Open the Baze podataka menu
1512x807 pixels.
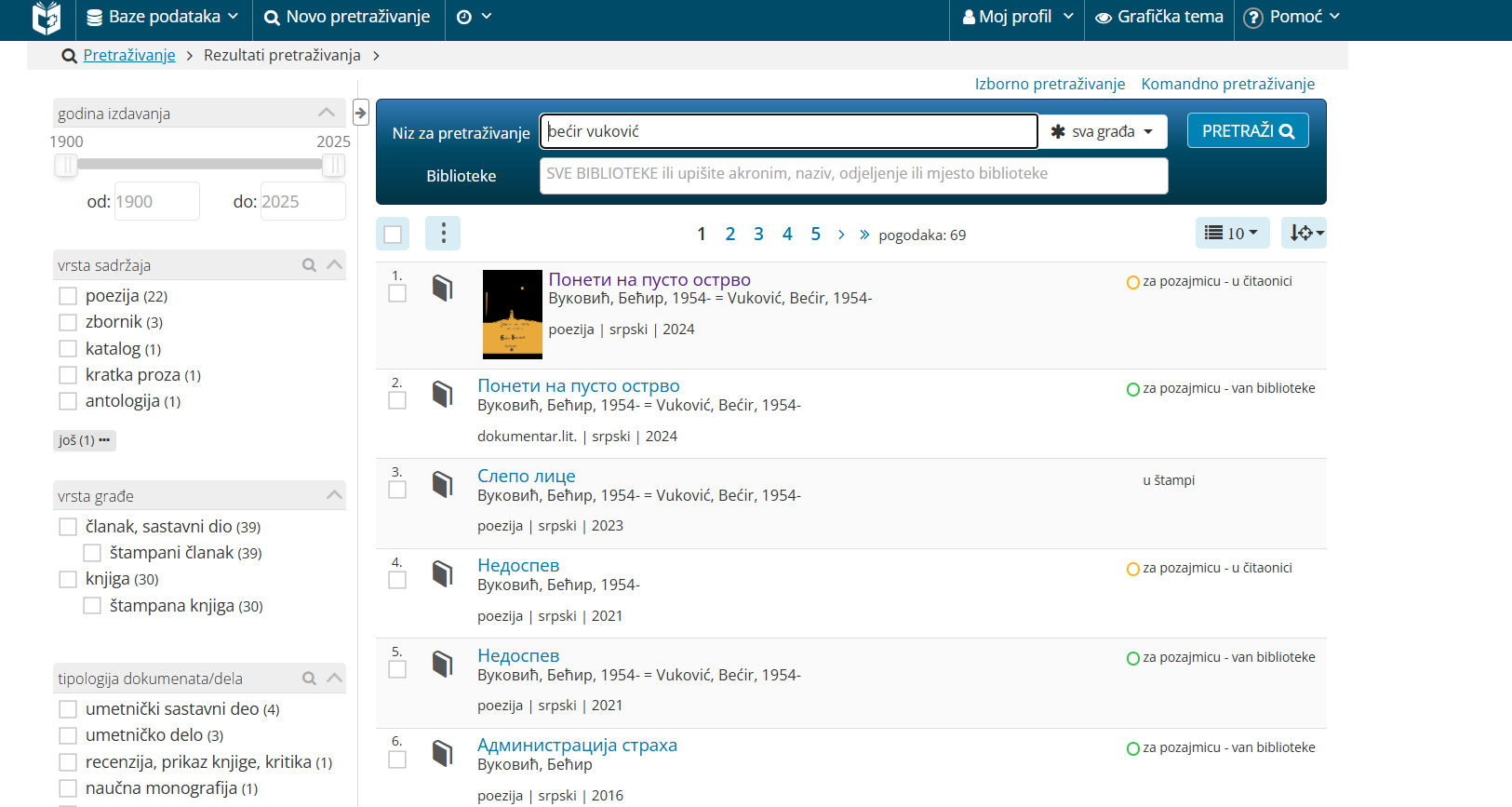tap(163, 17)
